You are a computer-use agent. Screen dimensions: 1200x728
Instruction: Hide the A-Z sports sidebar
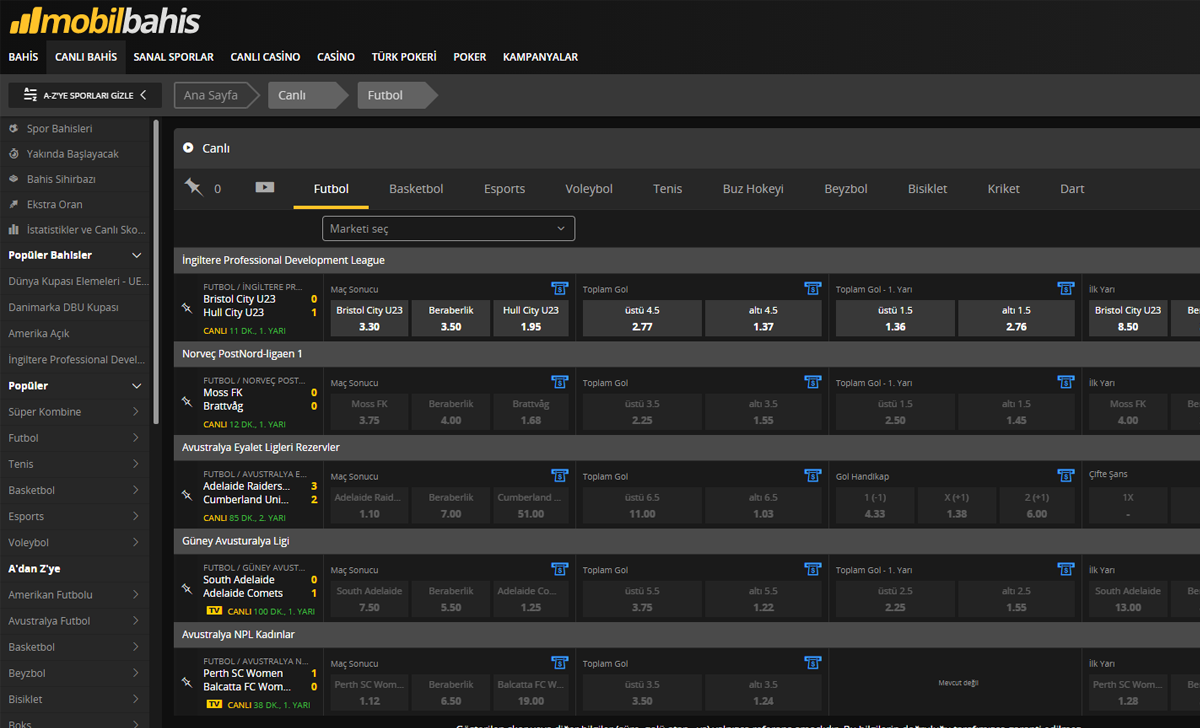85,95
